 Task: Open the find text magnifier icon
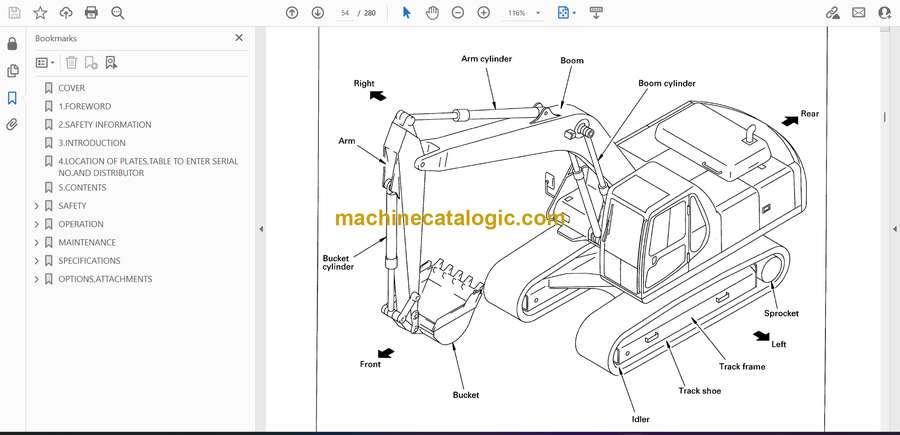point(118,13)
